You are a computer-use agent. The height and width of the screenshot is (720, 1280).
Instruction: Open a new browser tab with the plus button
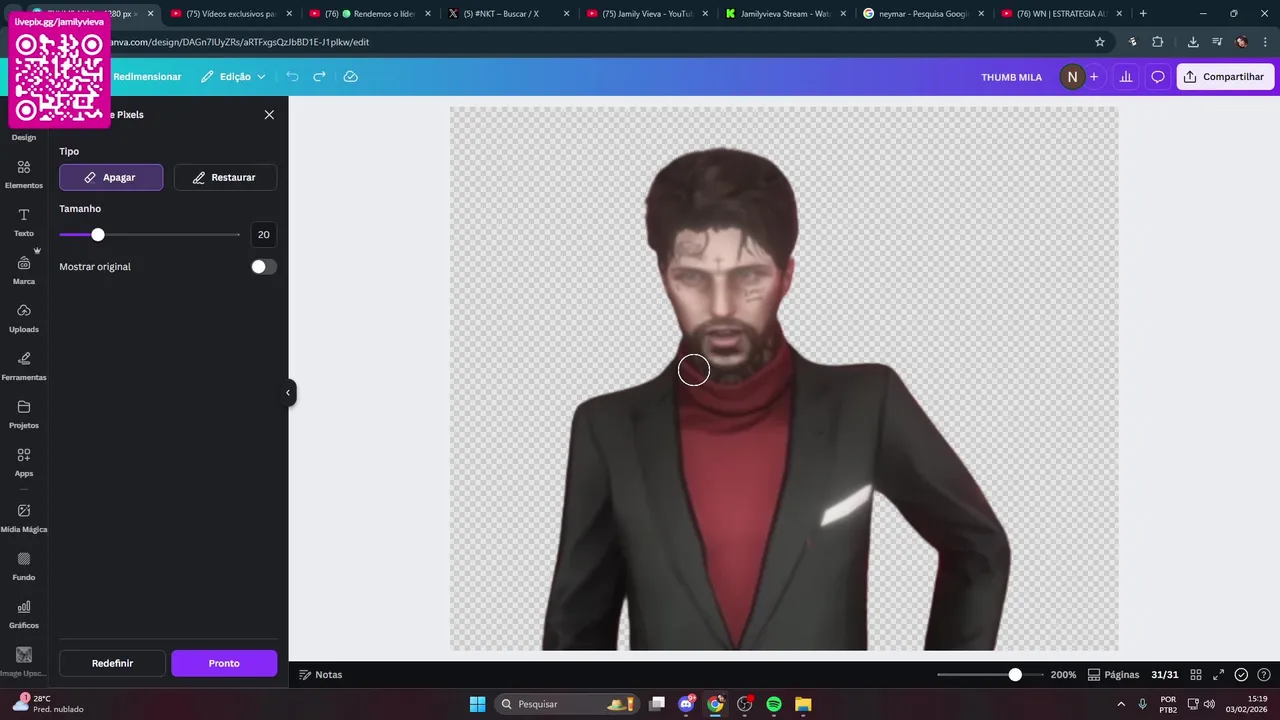tap(1143, 14)
